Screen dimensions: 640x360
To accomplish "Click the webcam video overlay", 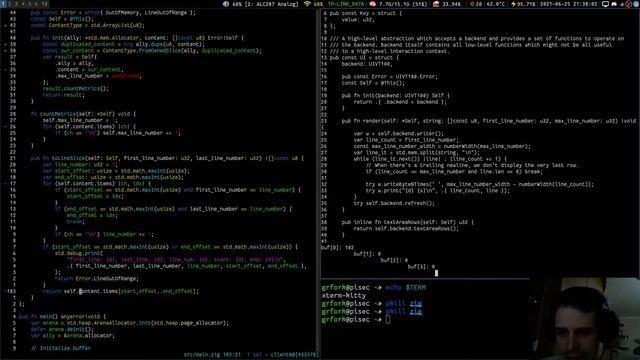I will click(x=584, y=319).
